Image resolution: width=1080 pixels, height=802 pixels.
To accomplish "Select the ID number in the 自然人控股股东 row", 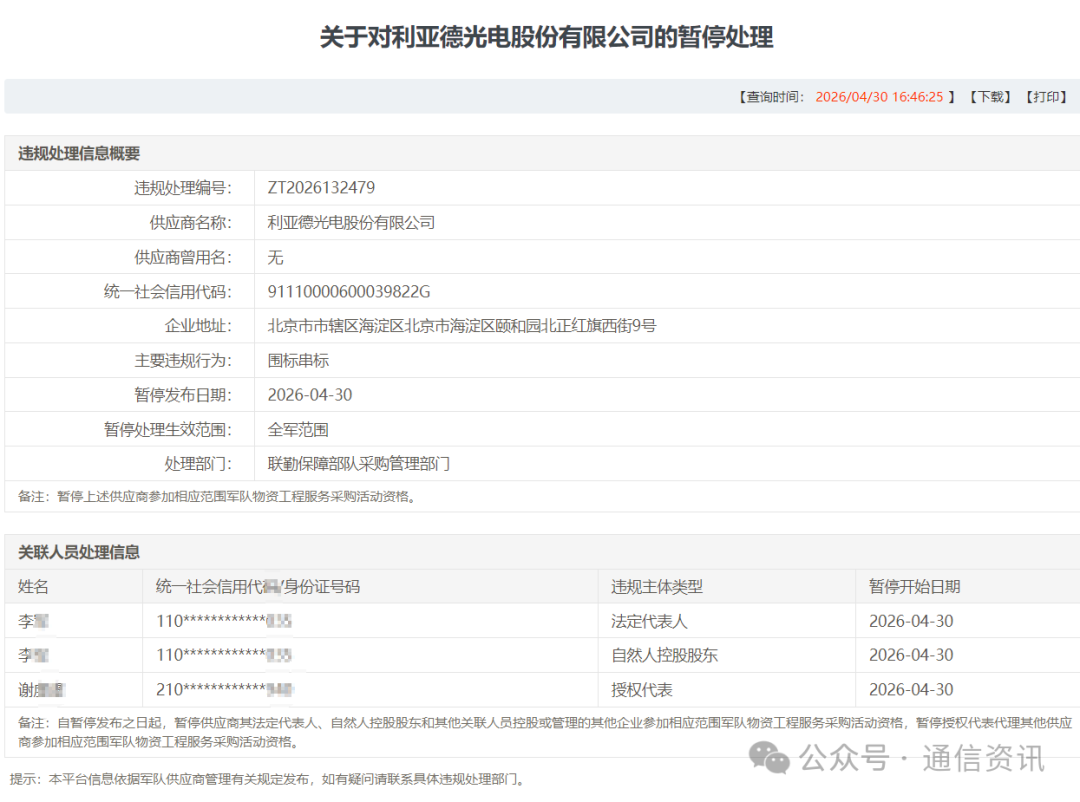I will [224, 655].
